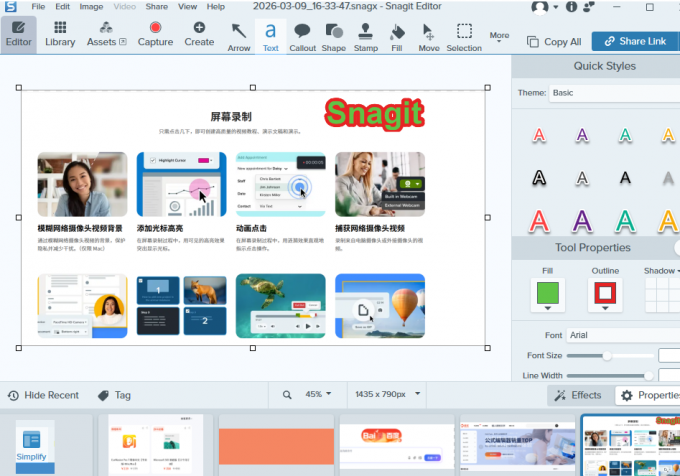The height and width of the screenshot is (476, 680).
Task: Open the Shadow dropdown
Action: coord(662,271)
